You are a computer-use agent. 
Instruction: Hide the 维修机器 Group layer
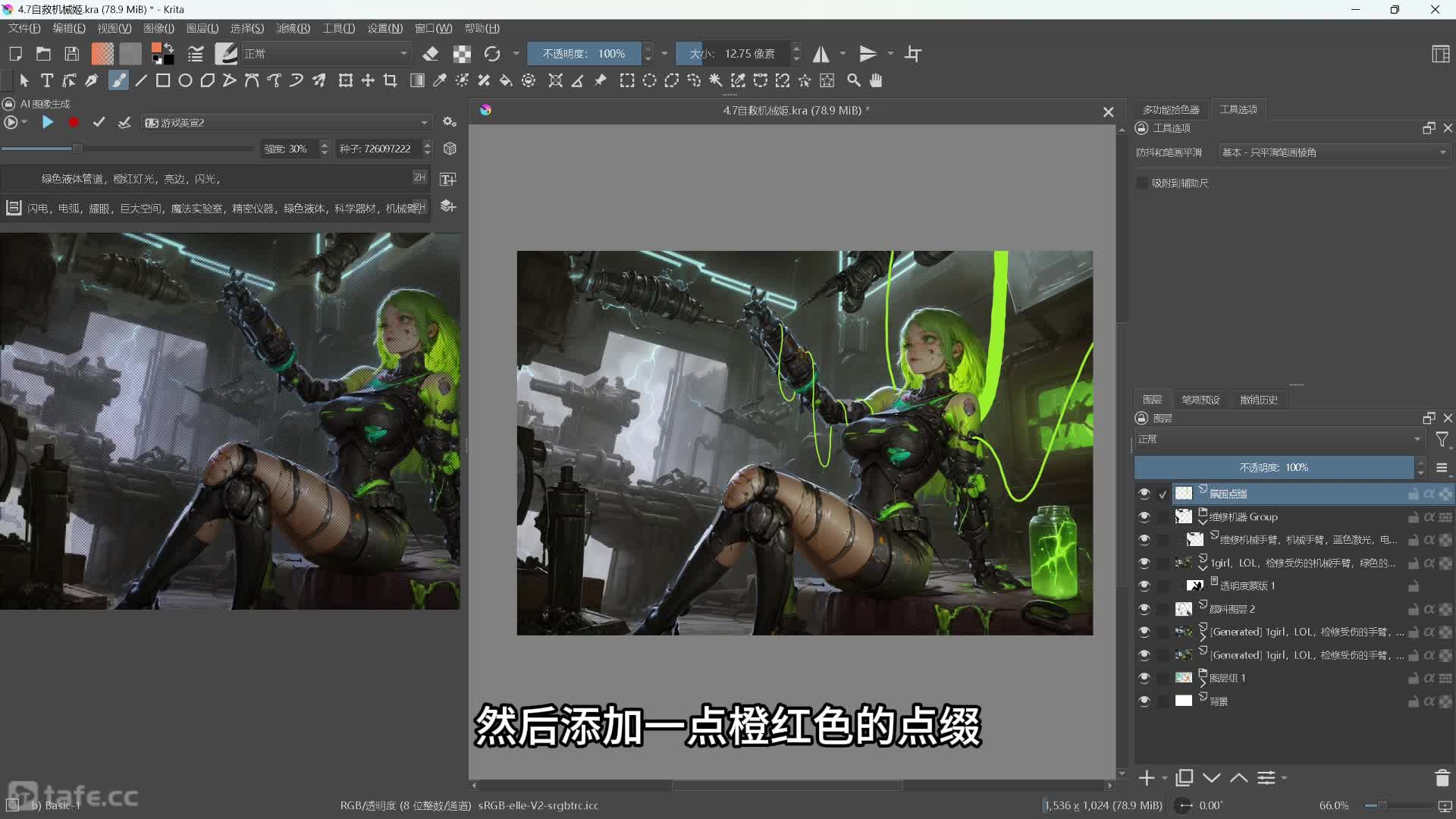click(1144, 516)
